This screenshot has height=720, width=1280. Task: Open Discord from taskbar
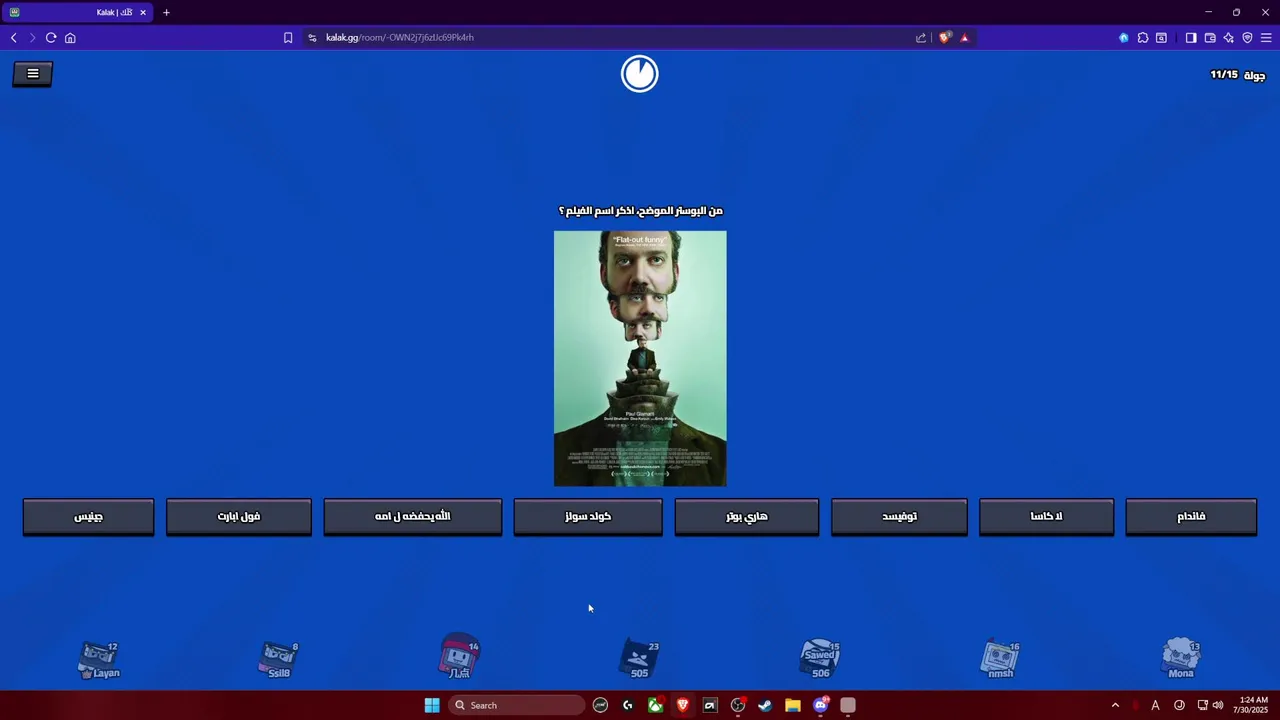821,705
